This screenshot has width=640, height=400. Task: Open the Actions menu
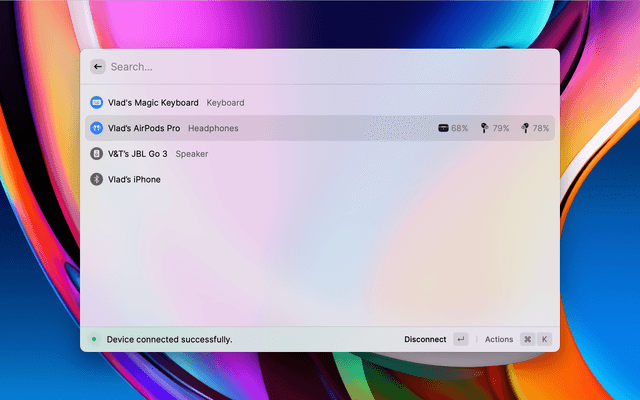(498, 340)
